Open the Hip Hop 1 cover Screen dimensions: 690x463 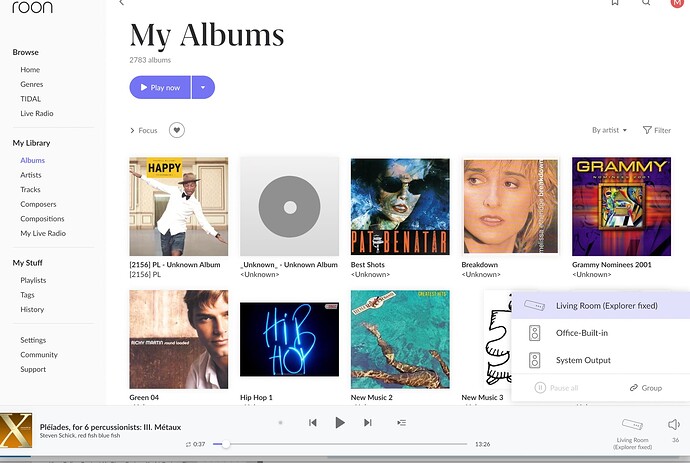pos(290,339)
